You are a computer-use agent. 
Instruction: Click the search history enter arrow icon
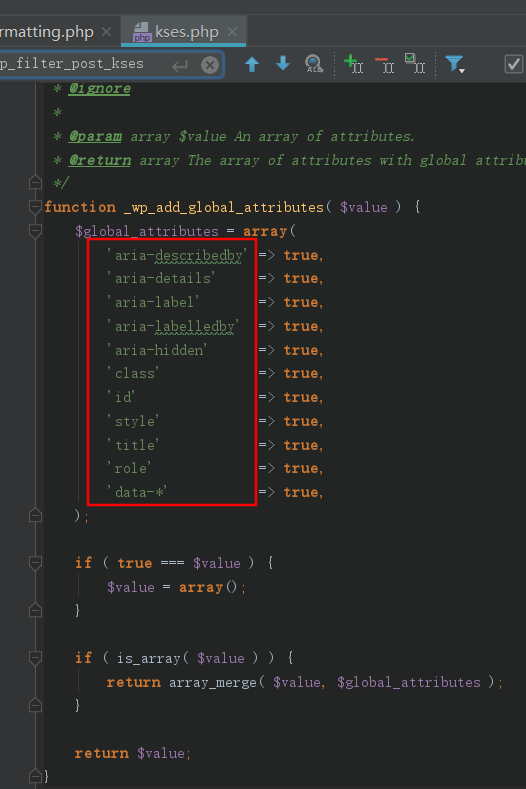pyautogui.click(x=180, y=65)
